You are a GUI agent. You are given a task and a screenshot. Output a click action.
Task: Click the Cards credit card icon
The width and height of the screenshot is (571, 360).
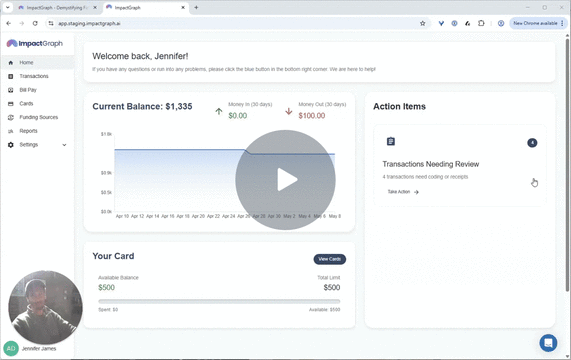coord(11,104)
